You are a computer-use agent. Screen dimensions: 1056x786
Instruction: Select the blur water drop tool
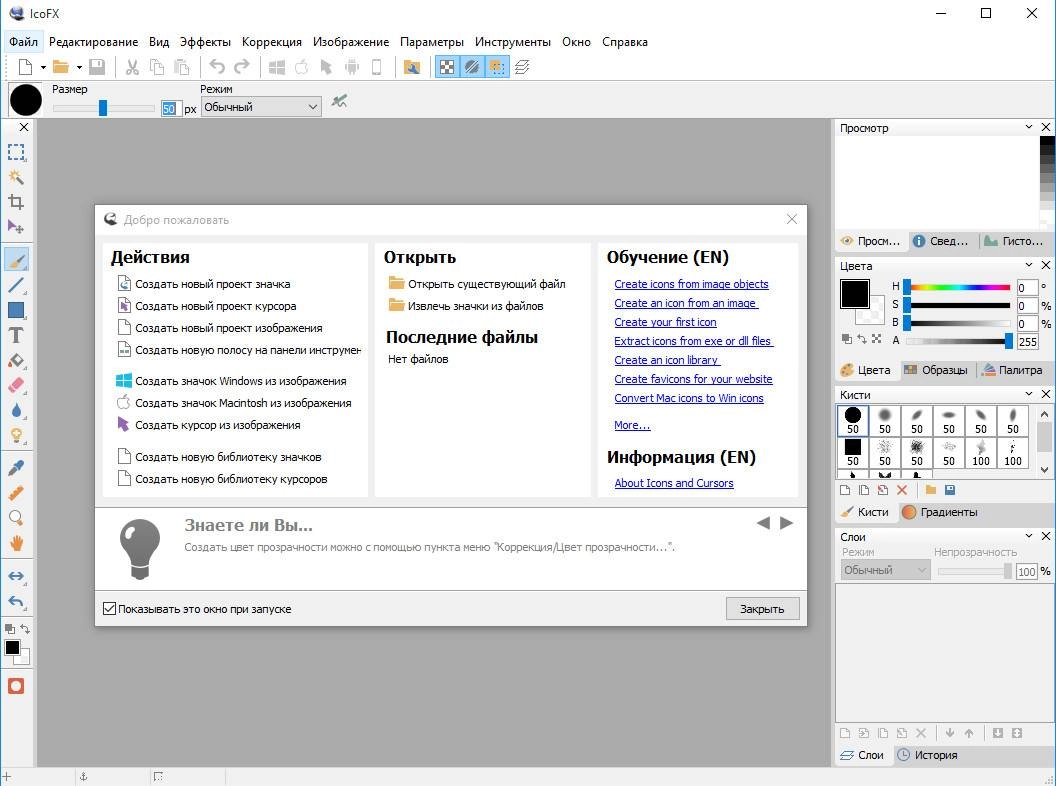[16, 410]
